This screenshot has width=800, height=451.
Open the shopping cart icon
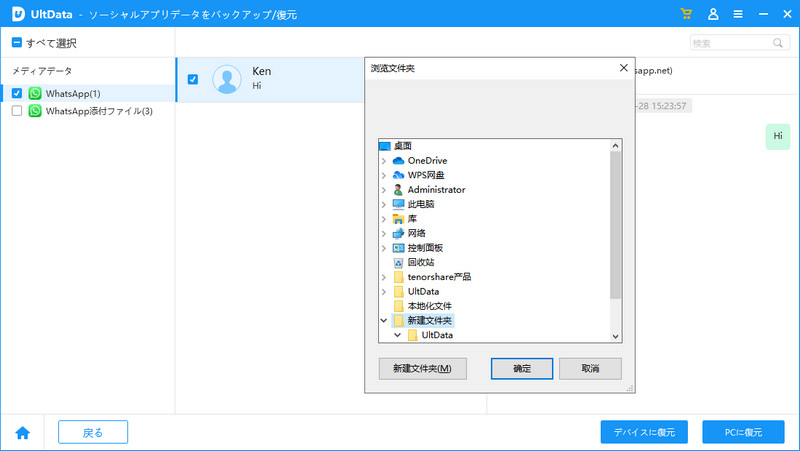(x=686, y=14)
